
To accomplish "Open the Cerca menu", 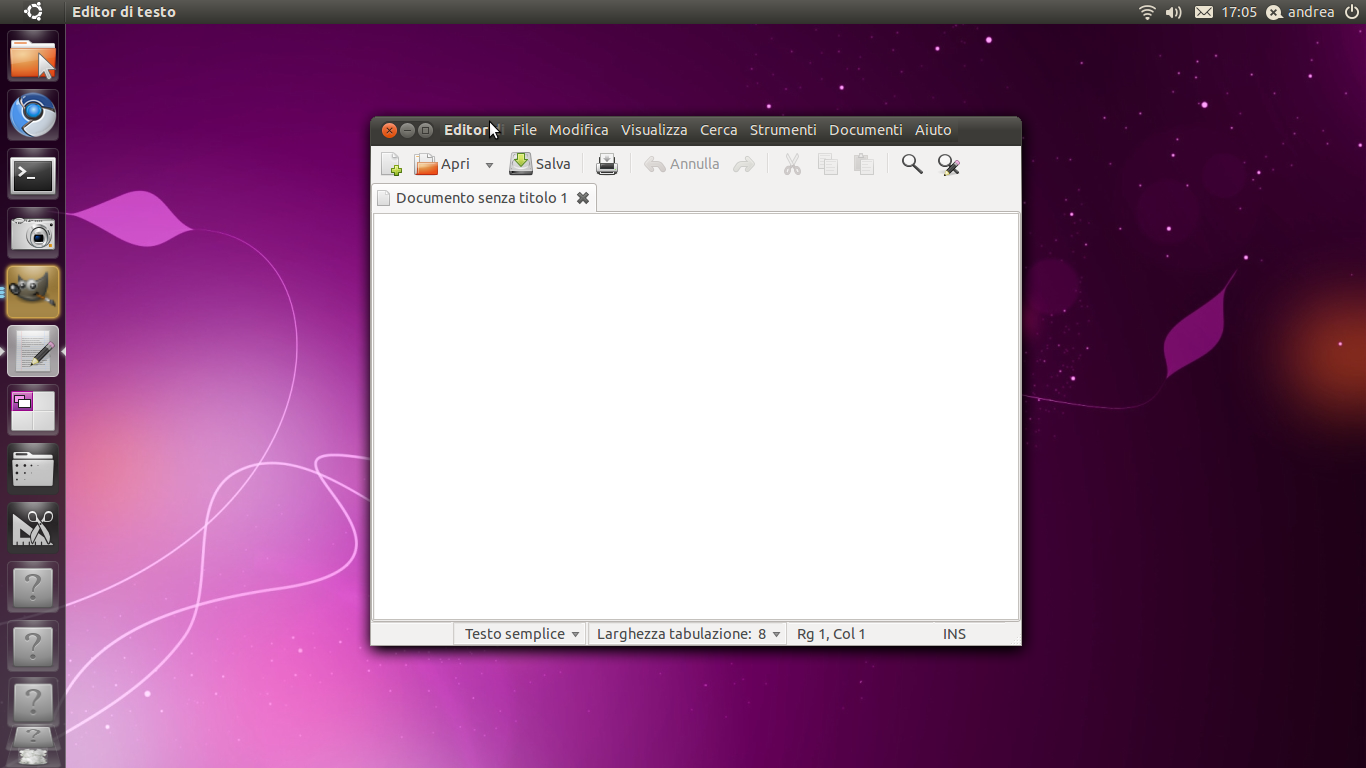I will point(719,130).
